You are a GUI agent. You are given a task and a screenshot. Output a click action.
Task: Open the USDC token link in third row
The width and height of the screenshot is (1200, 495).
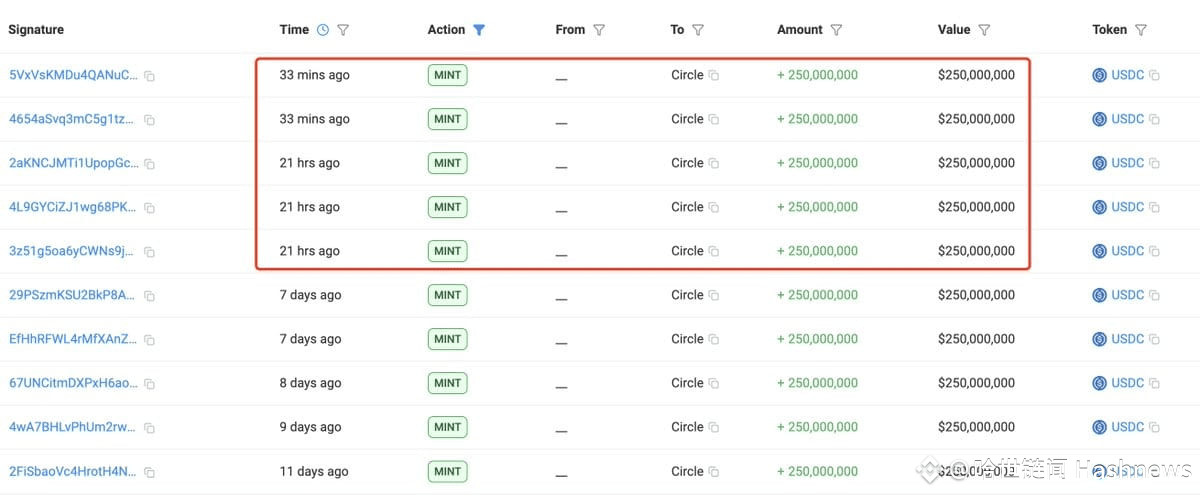coord(1128,163)
